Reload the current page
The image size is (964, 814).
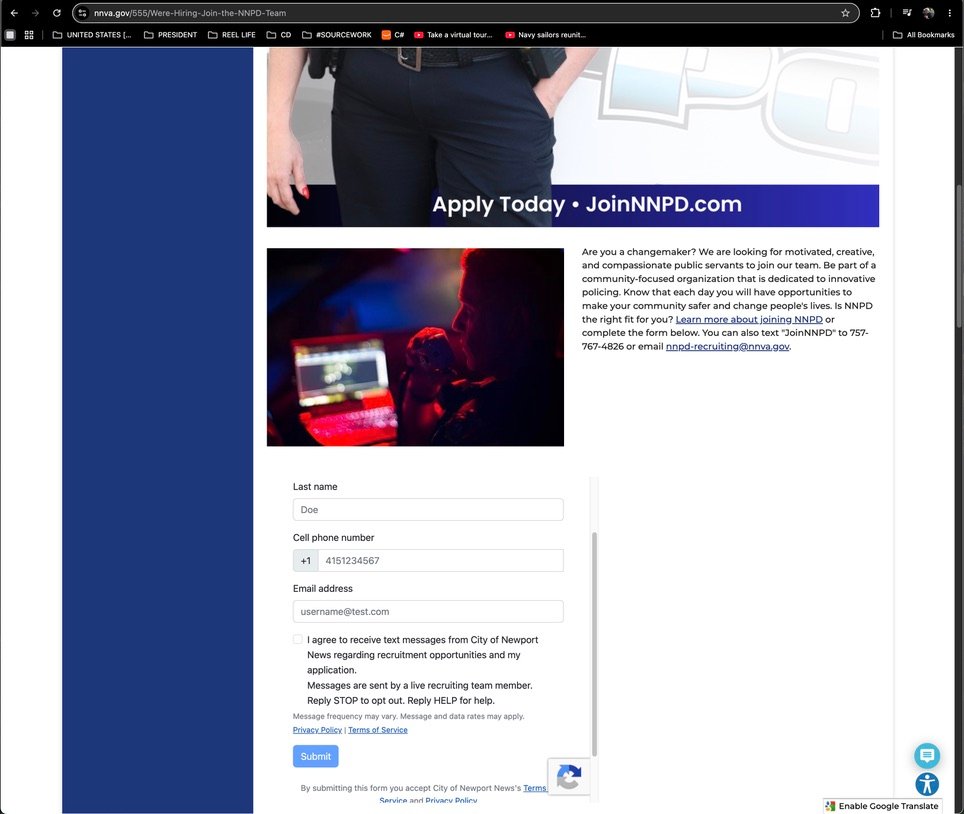57,13
